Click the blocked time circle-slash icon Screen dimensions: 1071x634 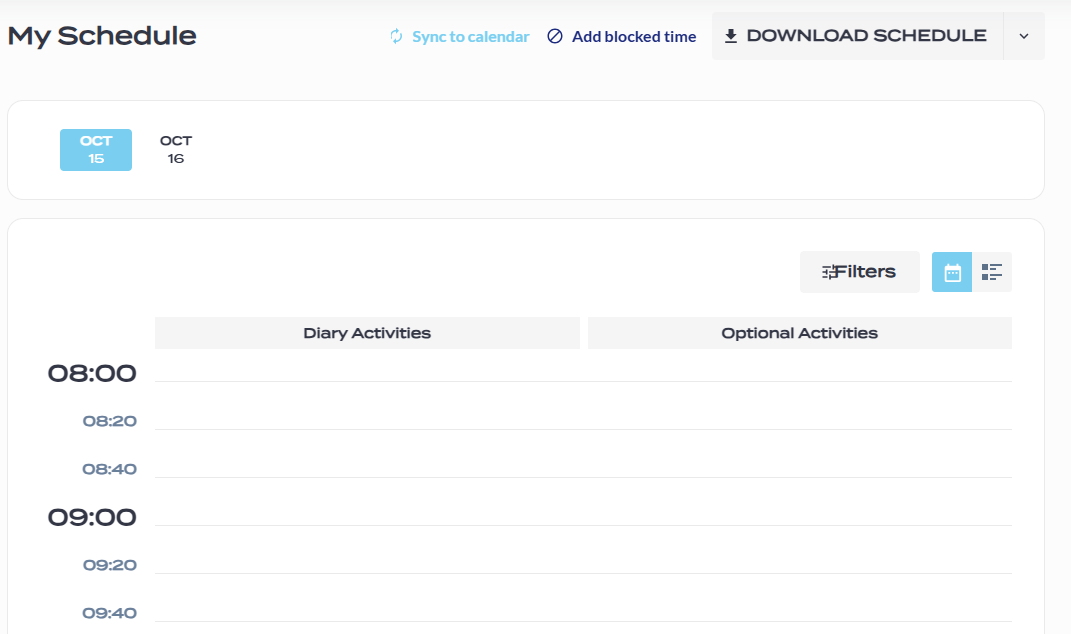[x=555, y=37]
